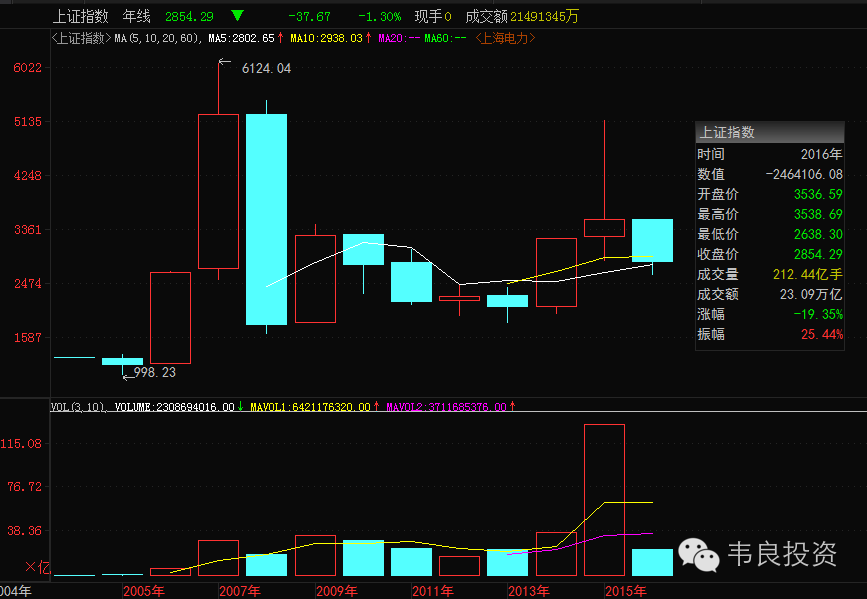Screen dimensions: 867x599
Task: Click the MA10:2938.03 value
Action: (x=326, y=38)
